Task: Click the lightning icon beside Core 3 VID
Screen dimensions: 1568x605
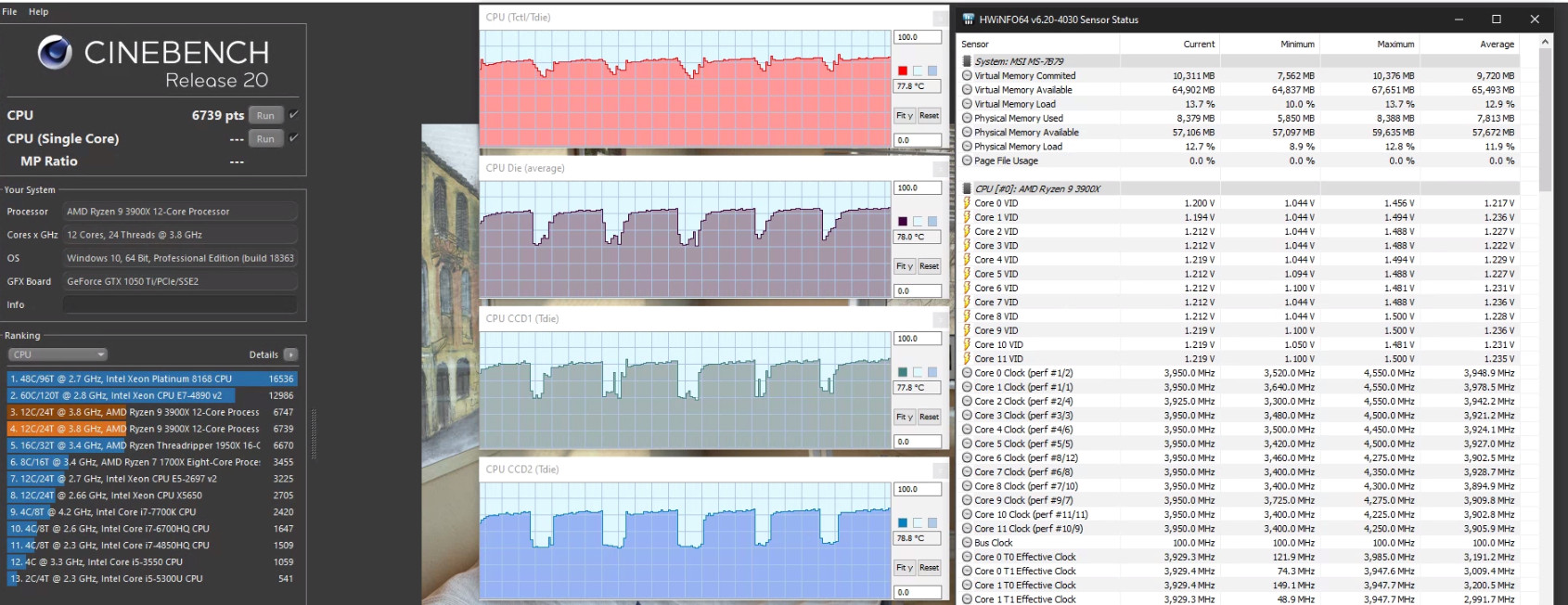Action: (x=967, y=246)
